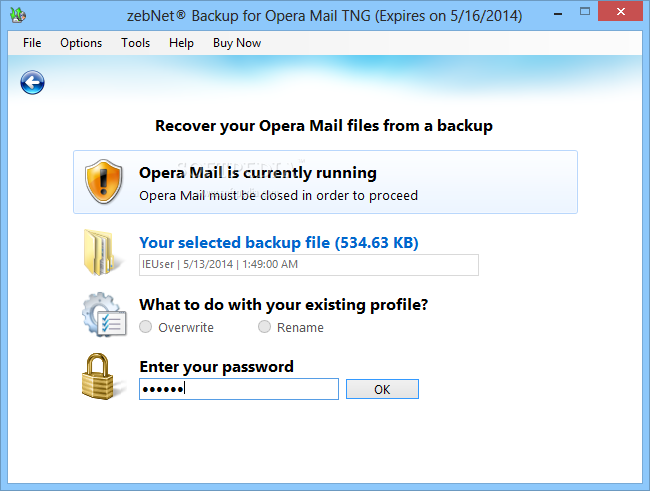Minimize the zebNet Backup window
This screenshot has height=491, width=650.
point(558,14)
